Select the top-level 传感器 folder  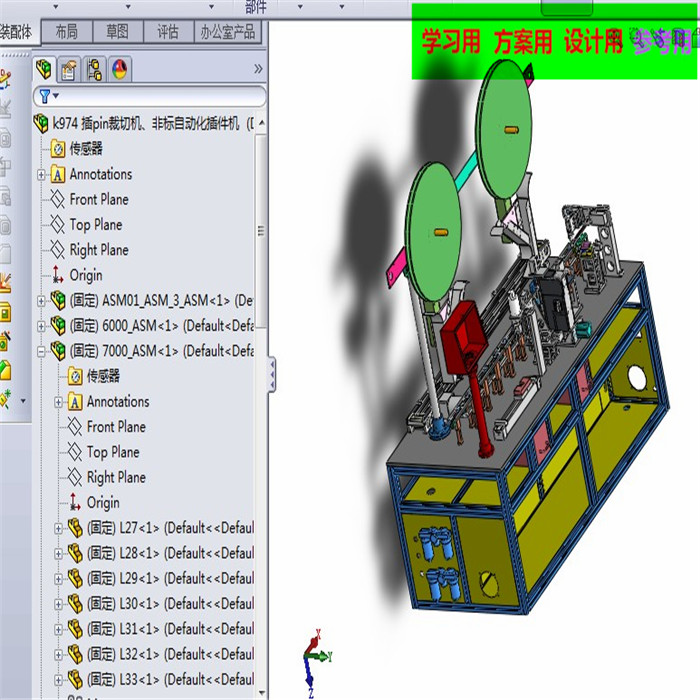pyautogui.click(x=86, y=148)
